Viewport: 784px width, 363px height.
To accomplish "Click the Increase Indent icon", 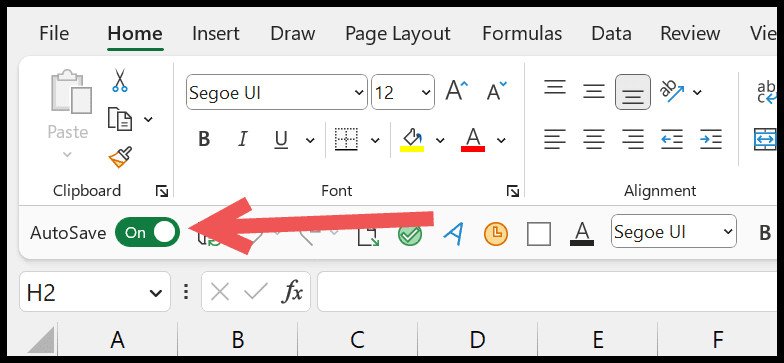I will [x=710, y=139].
